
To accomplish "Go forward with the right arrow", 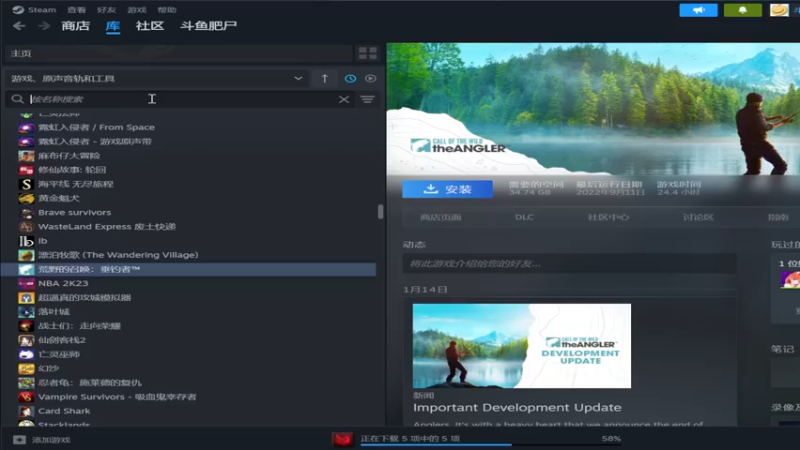I will tap(44, 26).
